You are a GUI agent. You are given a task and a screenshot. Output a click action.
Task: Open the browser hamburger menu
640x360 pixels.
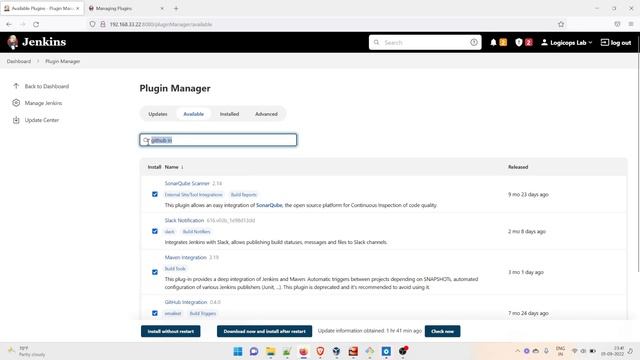pos(631,24)
